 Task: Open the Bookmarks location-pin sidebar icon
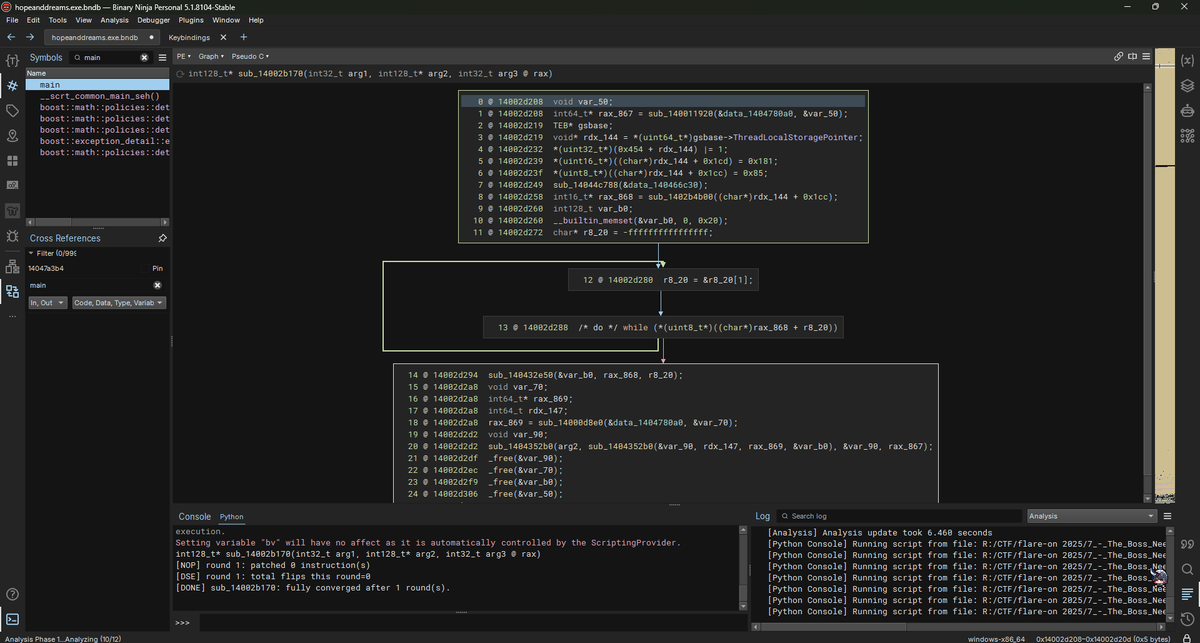[13, 135]
